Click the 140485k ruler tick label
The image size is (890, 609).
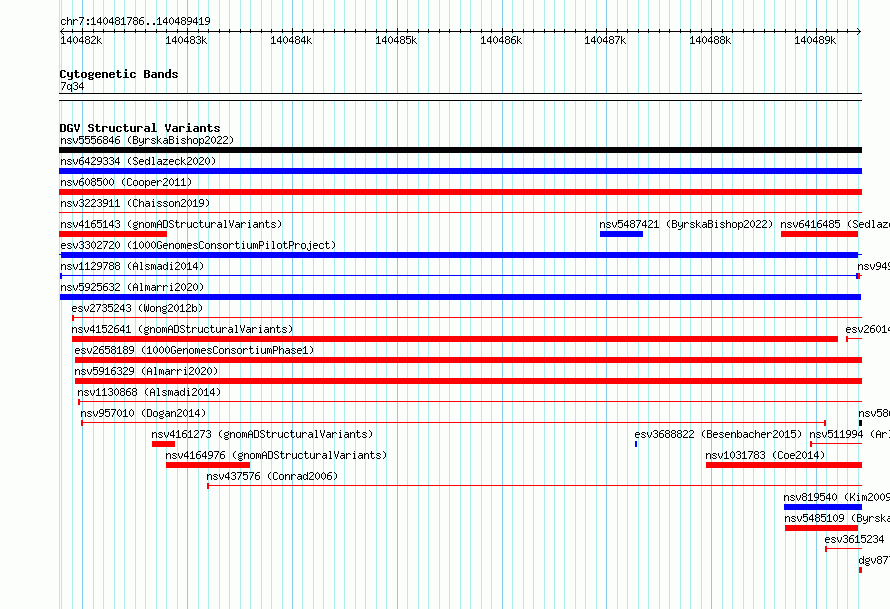click(396, 40)
